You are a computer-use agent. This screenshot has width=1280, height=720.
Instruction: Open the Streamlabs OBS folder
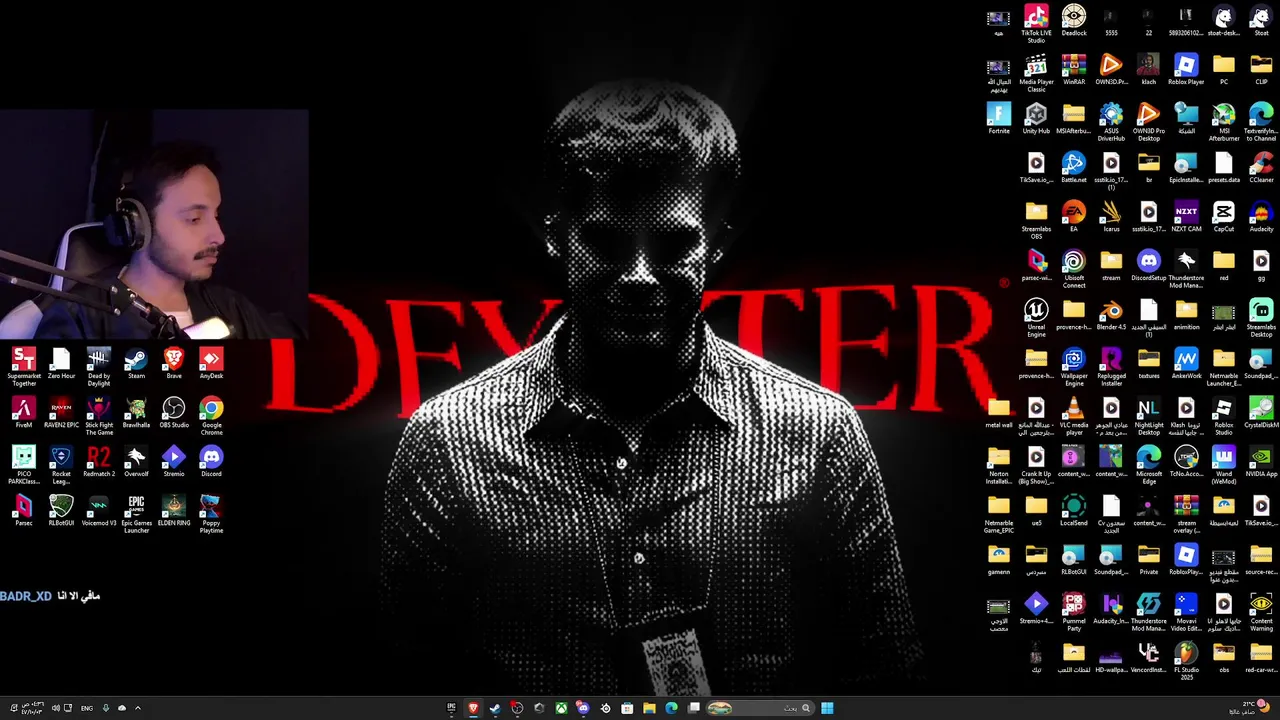1036,220
